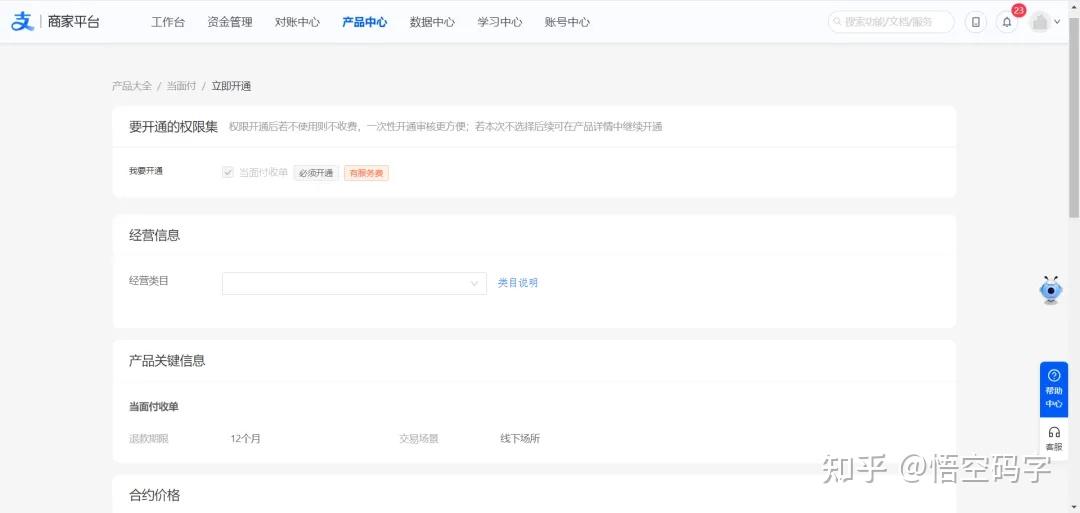1080x513 pixels.
Task: Open the 对账中心 menu
Action: pos(298,22)
